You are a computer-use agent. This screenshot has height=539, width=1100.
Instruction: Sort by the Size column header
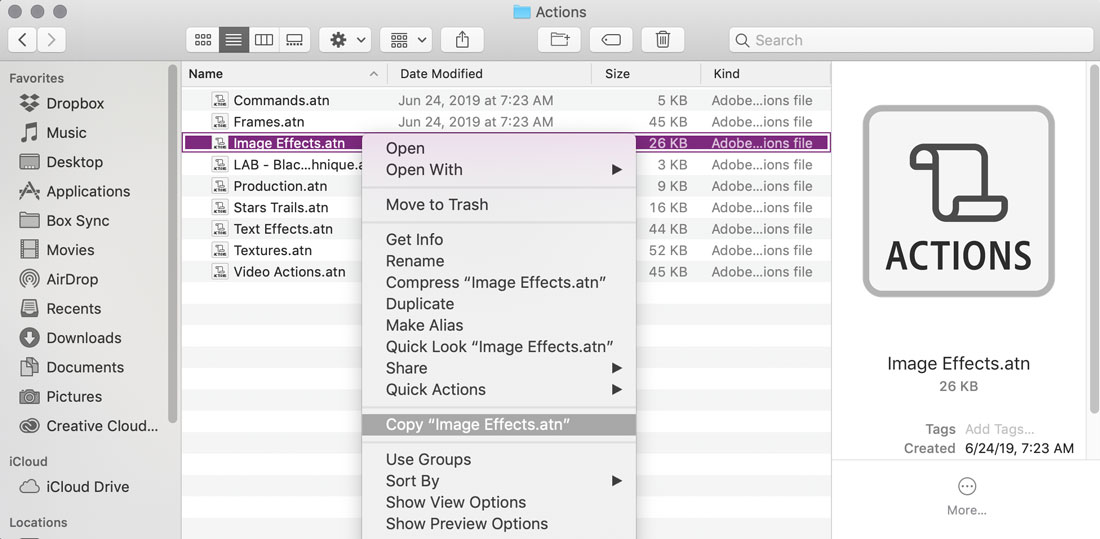pos(646,74)
